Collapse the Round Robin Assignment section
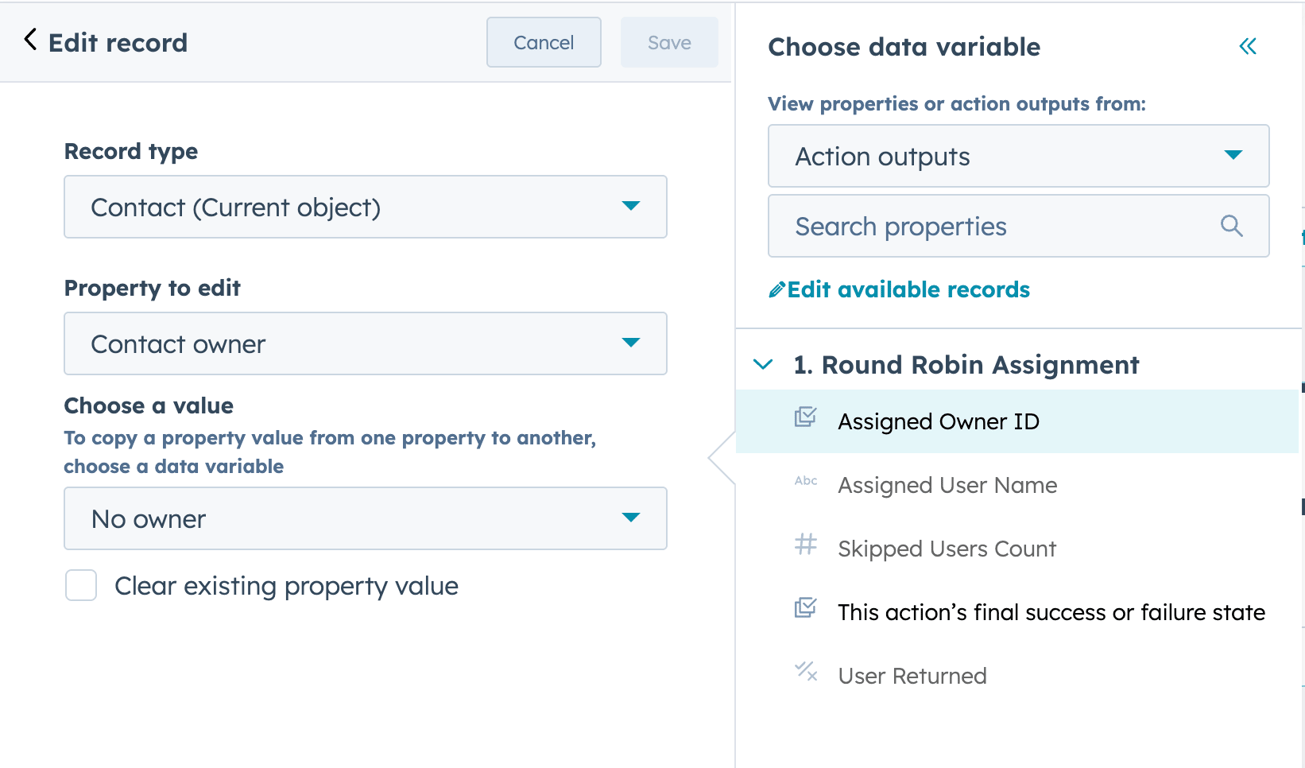Screen dimensions: 1305x768 (x=763, y=365)
